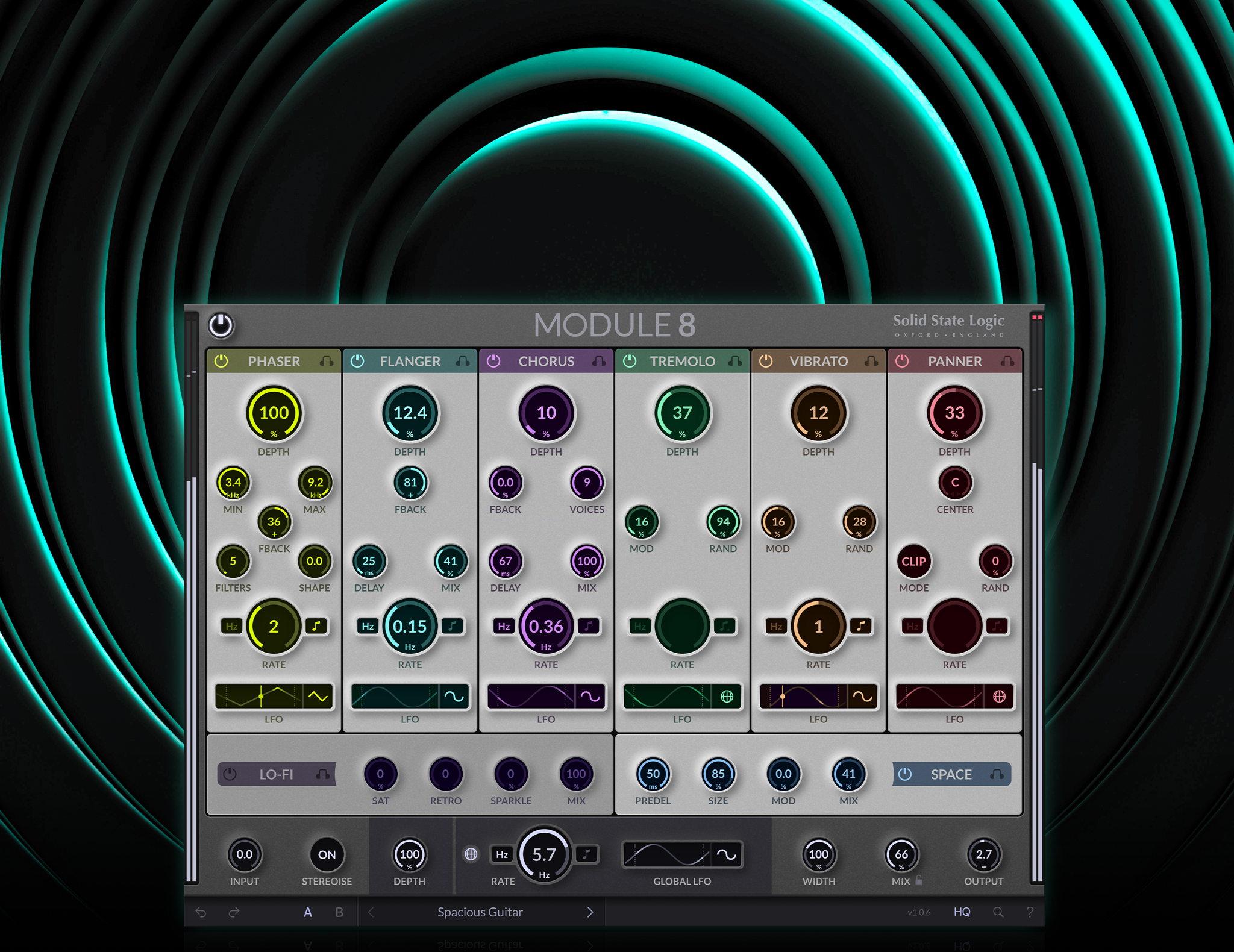Open help via the question mark icon
This screenshot has width=1234, height=952.
(1030, 912)
